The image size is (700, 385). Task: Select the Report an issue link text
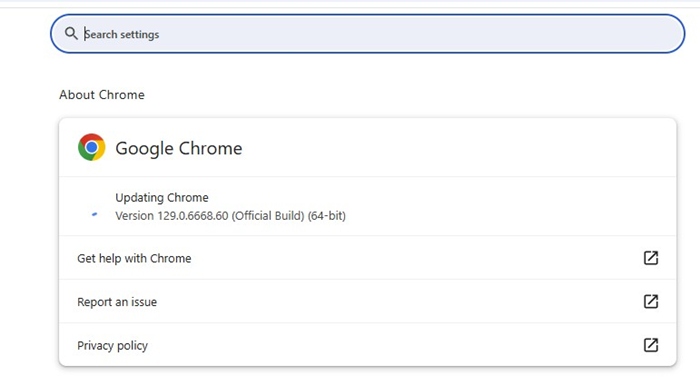pyautogui.click(x=117, y=302)
